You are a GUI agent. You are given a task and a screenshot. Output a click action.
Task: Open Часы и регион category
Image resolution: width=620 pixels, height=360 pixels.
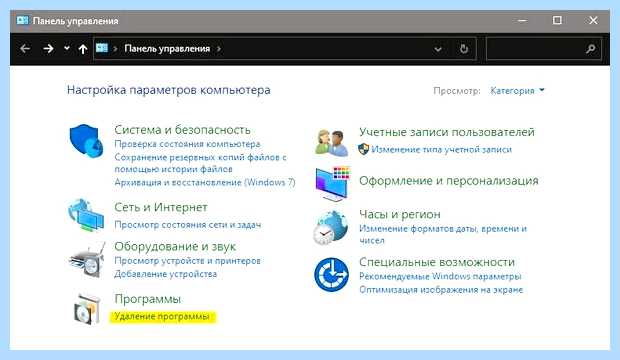pyautogui.click(x=400, y=214)
